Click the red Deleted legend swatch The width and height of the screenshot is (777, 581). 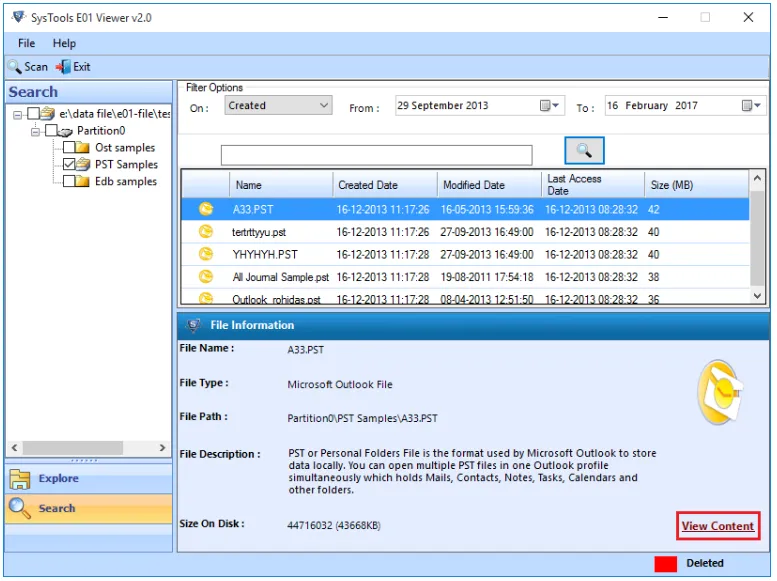[x=666, y=564]
